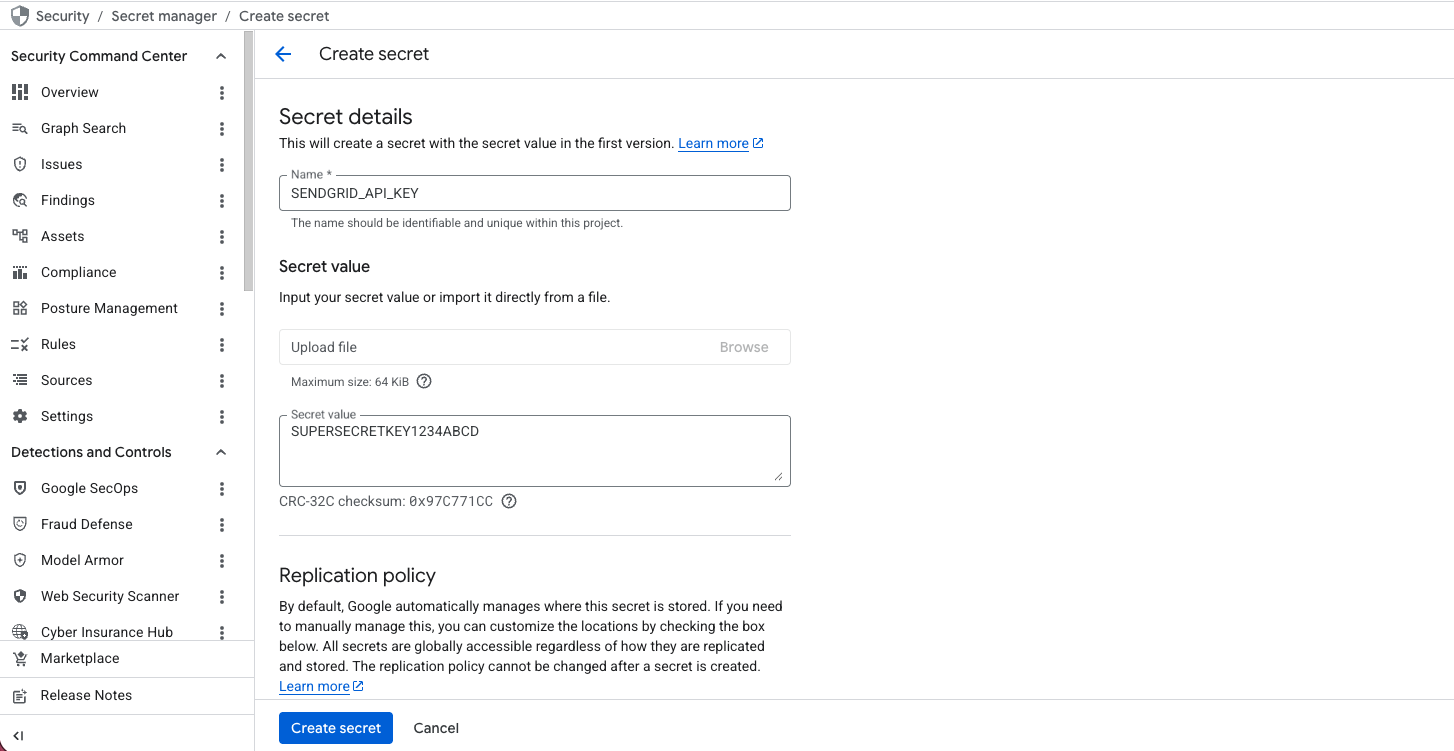1454x751 pixels.
Task: Click the back arrow beside Create secret
Action: 283,54
